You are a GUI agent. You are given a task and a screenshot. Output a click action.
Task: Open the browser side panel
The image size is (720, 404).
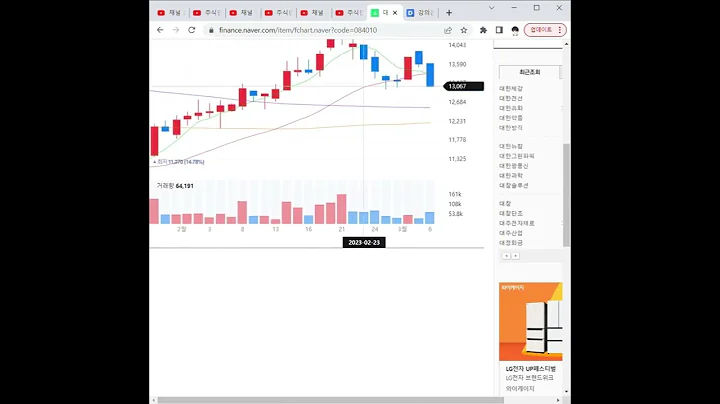(x=499, y=30)
